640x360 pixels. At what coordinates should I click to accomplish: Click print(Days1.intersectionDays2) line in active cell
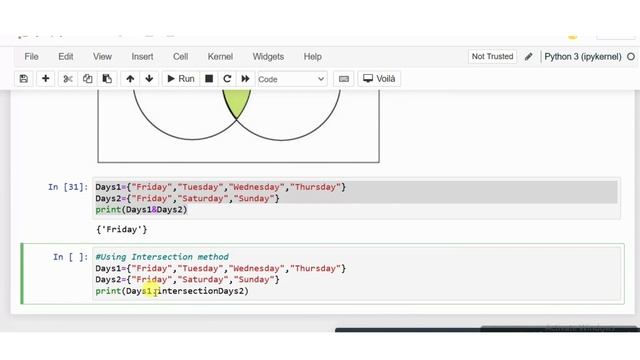pos(172,291)
